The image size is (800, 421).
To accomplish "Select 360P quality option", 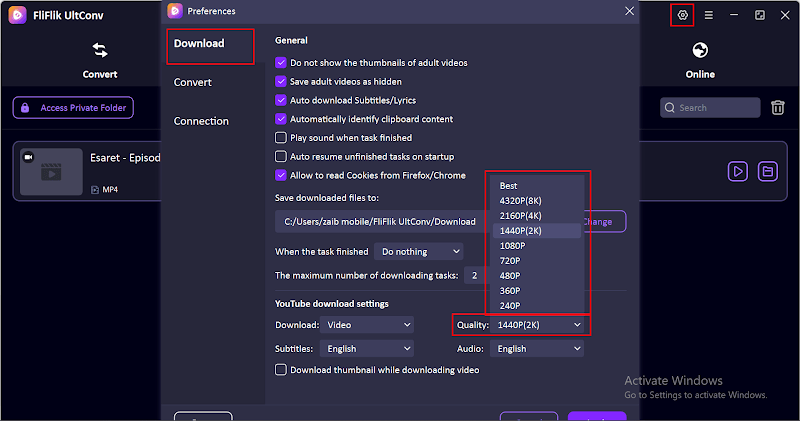I will (x=537, y=290).
